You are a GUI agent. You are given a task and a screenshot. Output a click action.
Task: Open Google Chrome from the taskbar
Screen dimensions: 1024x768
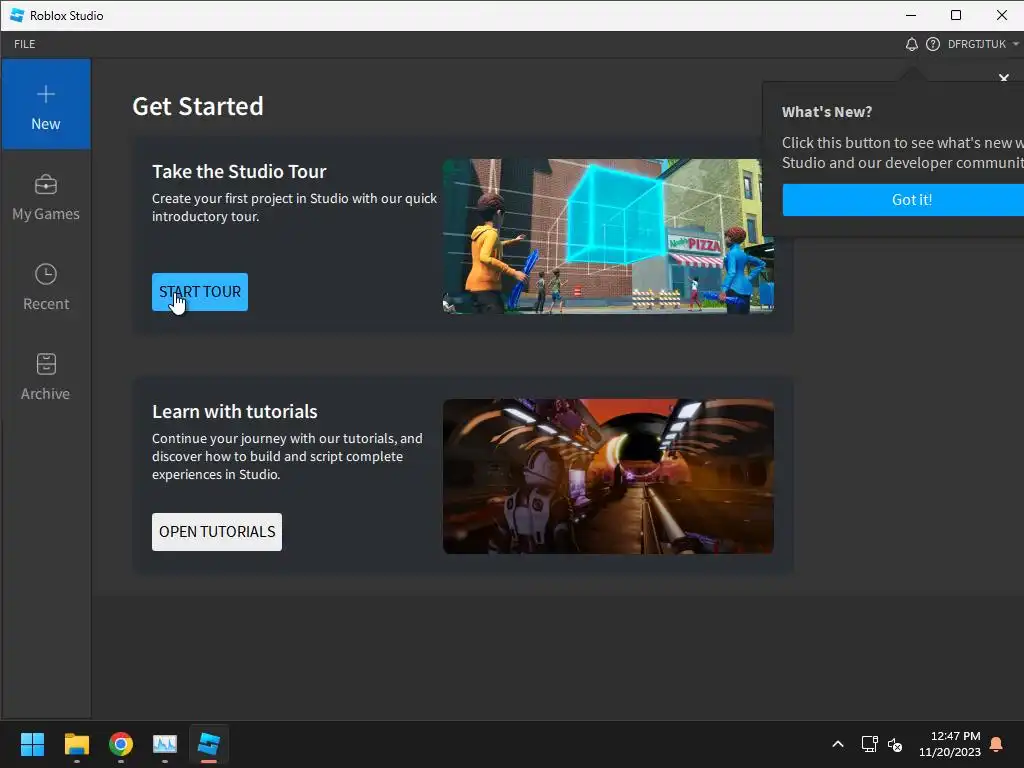coord(121,744)
